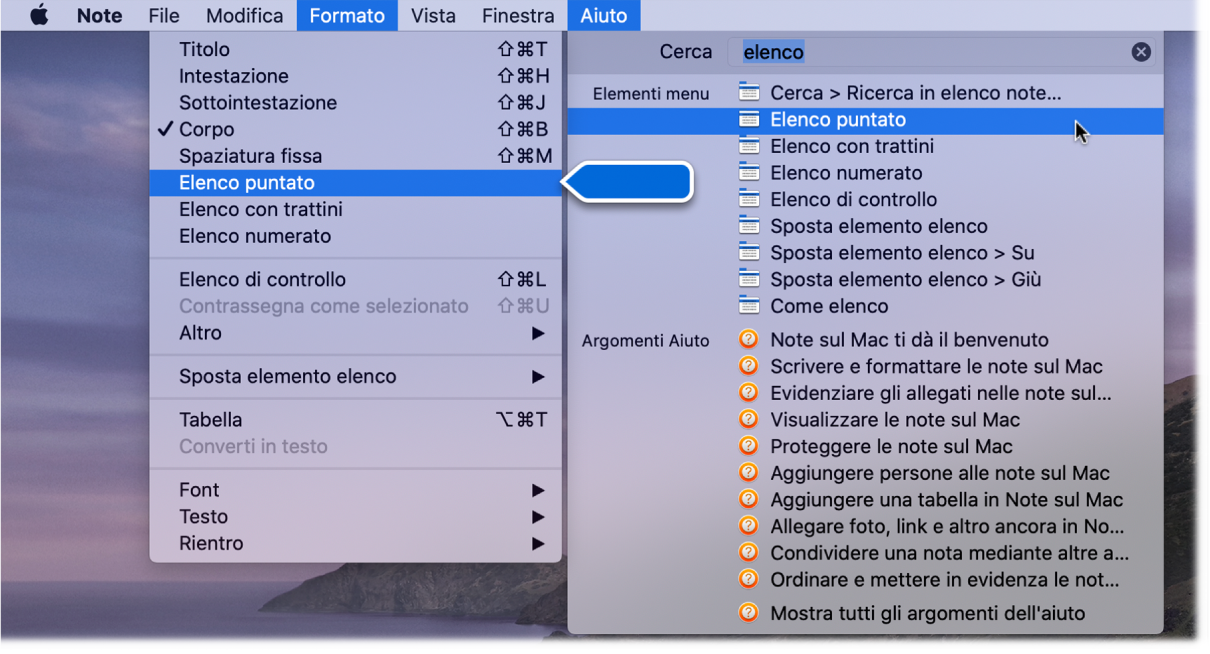
Task: Click 'Mostra tutti gli argomenti dell'aiuto'
Action: (x=927, y=613)
